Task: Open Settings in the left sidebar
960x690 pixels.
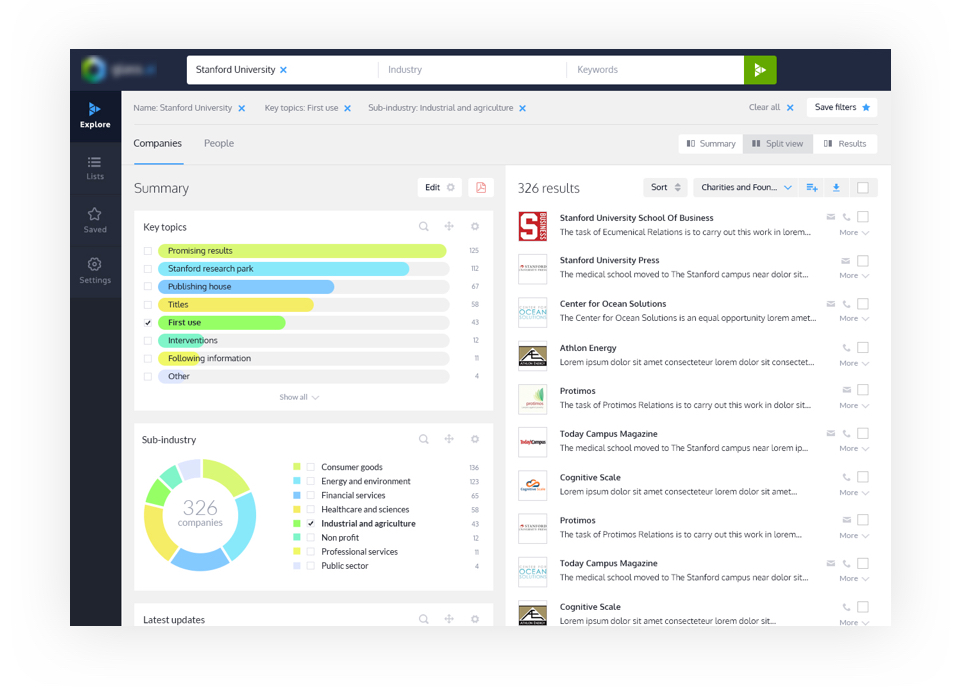Action: (x=95, y=271)
